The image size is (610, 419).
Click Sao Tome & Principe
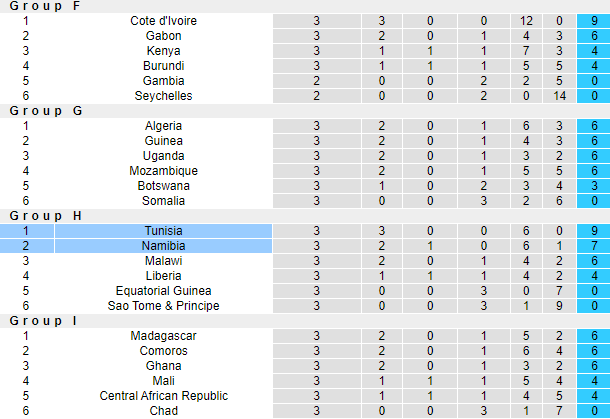click(x=163, y=306)
